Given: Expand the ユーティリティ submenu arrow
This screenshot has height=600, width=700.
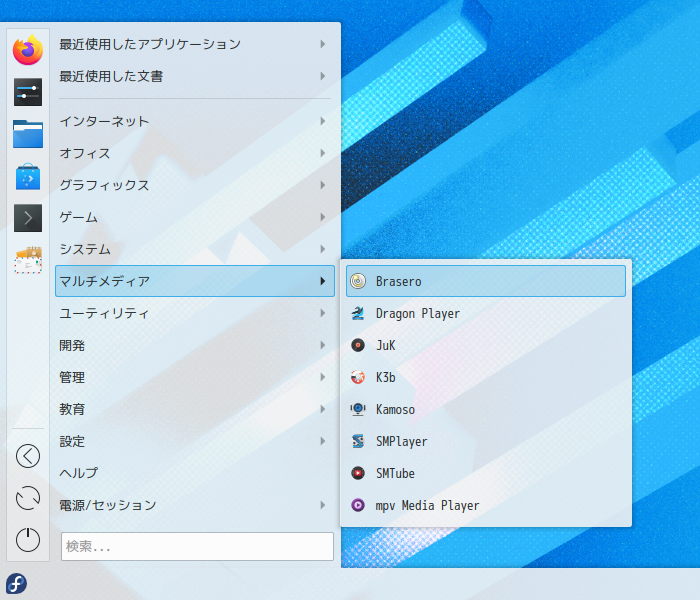Looking at the screenshot, I should coord(323,313).
